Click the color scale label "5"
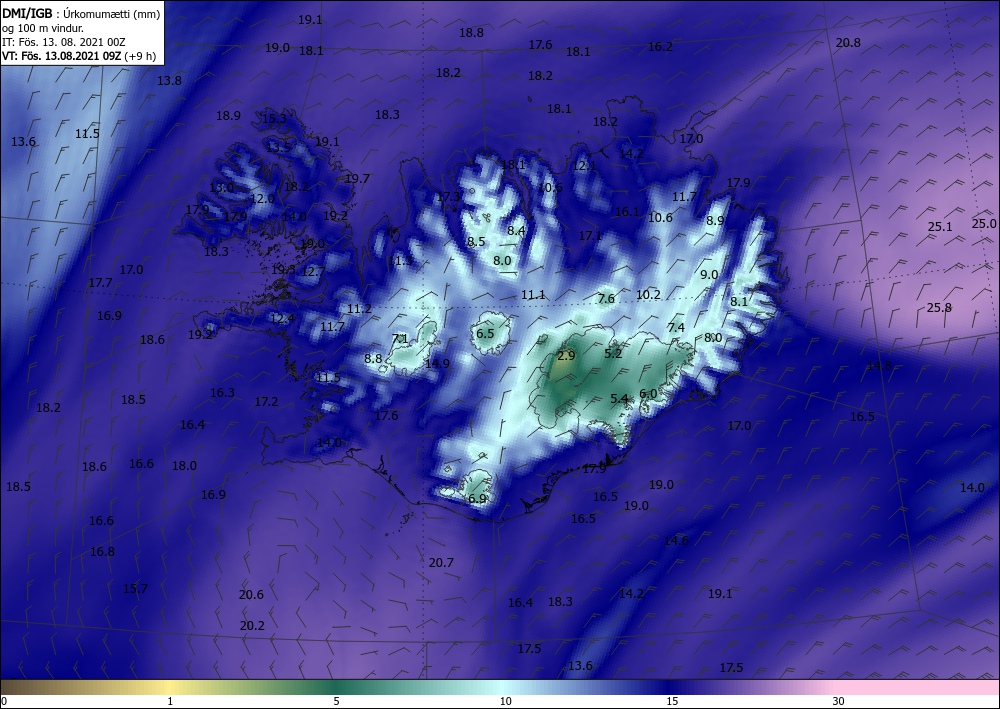The image size is (1000, 709). tap(336, 701)
